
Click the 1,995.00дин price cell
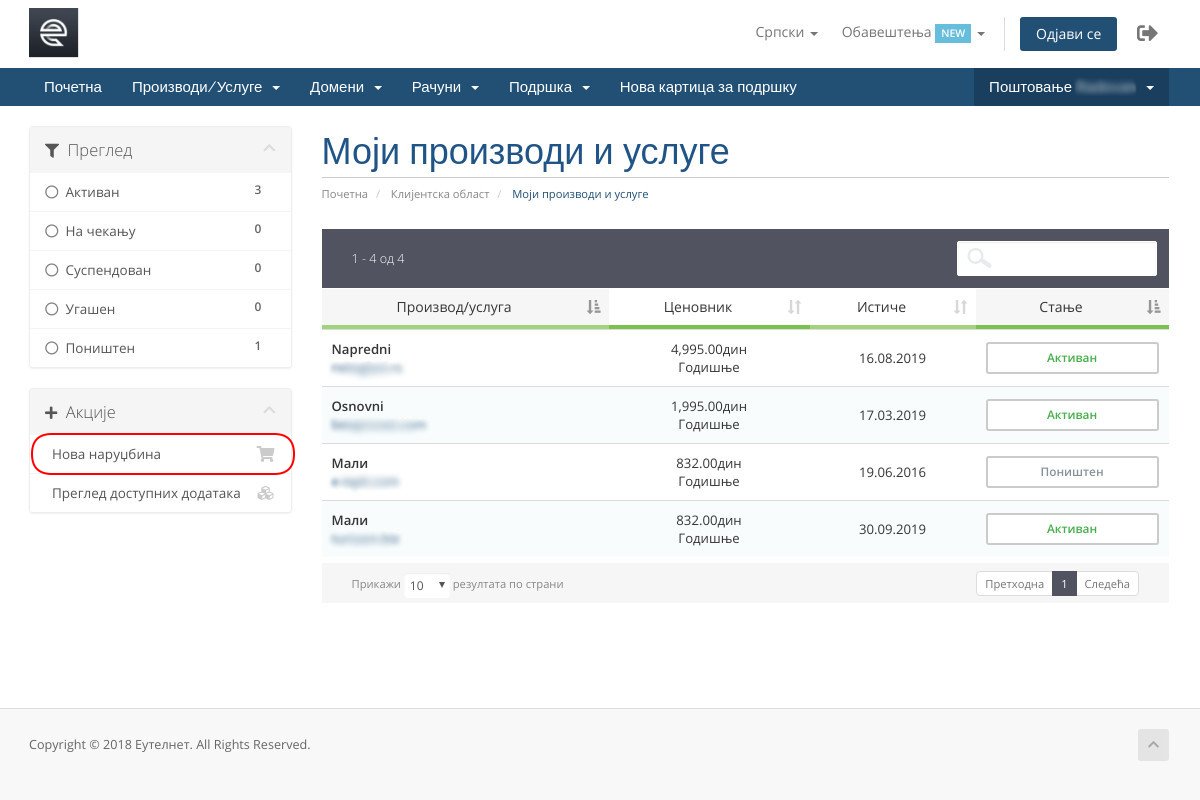[708, 406]
